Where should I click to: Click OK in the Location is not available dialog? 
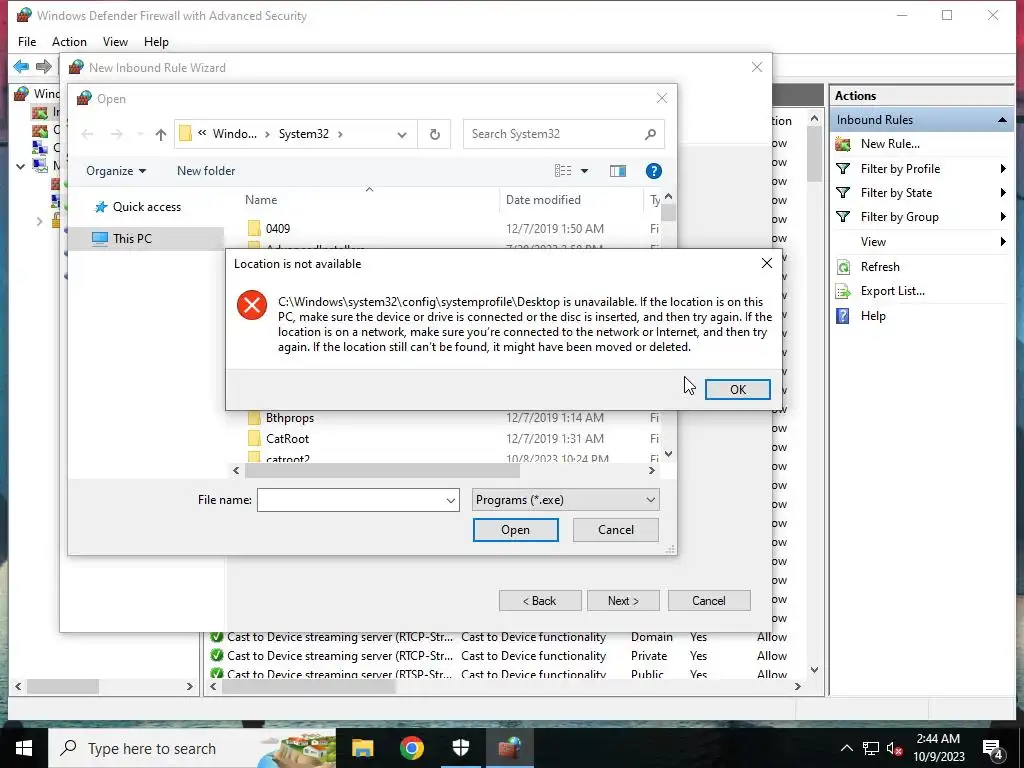[x=737, y=389]
